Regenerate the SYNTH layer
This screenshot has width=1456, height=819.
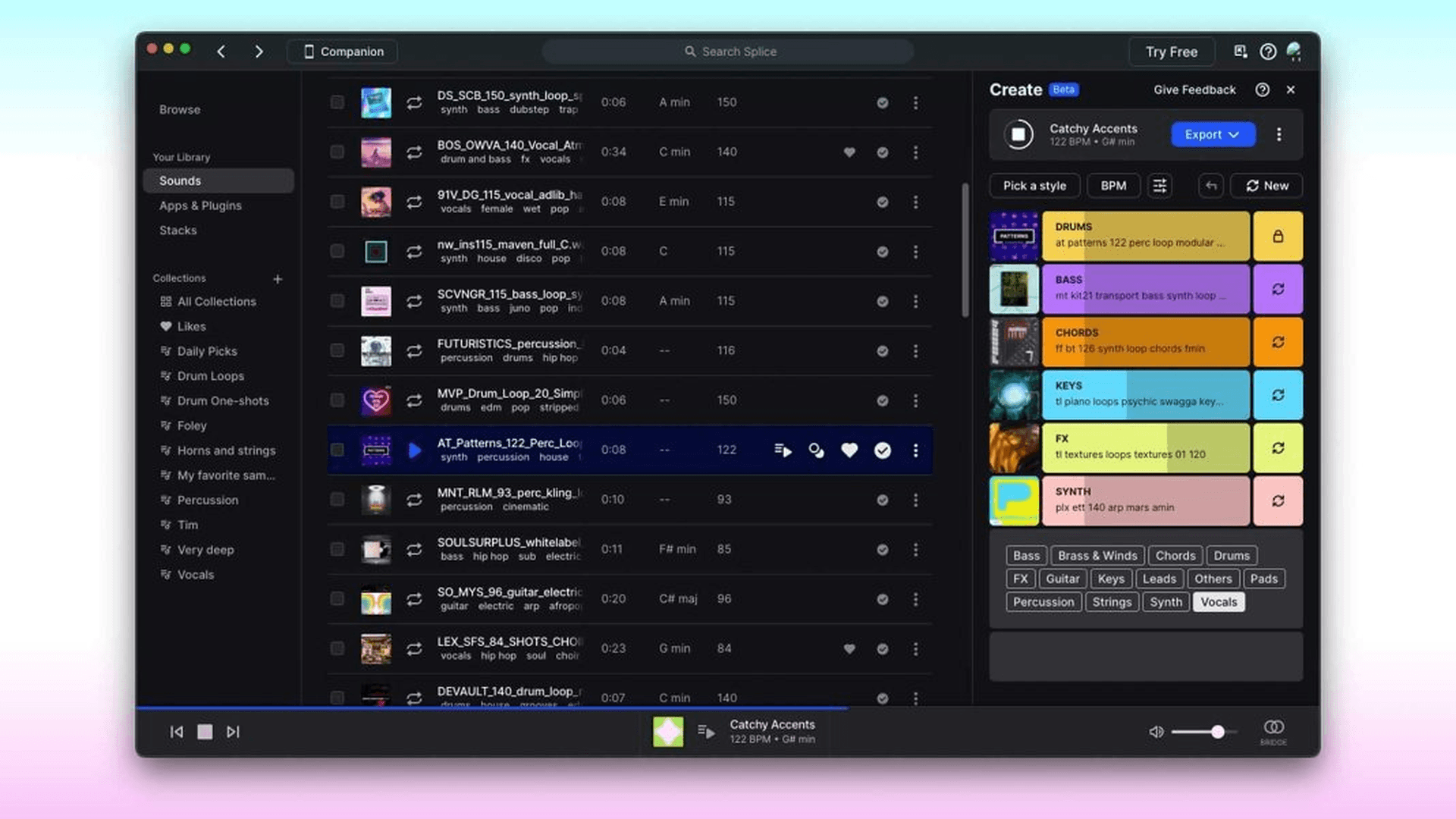pos(1278,501)
